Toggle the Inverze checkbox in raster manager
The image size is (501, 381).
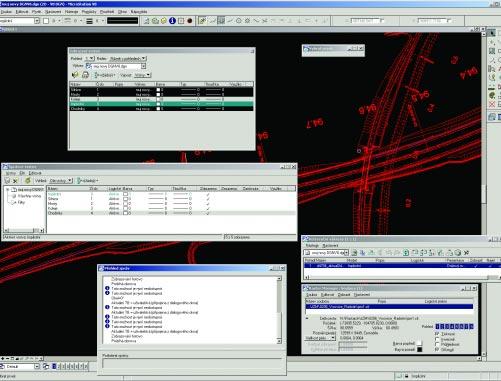[x=437, y=339]
